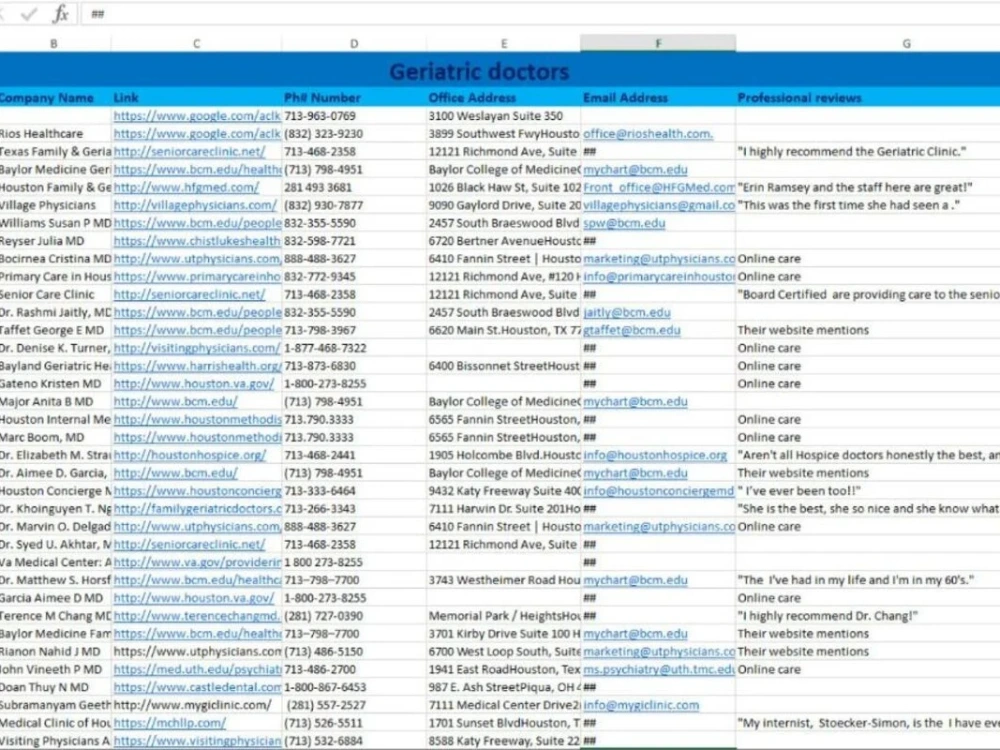Click the ms.psychiatry@uth.tmc.edu email link
This screenshot has width=1000, height=750.
click(659, 670)
